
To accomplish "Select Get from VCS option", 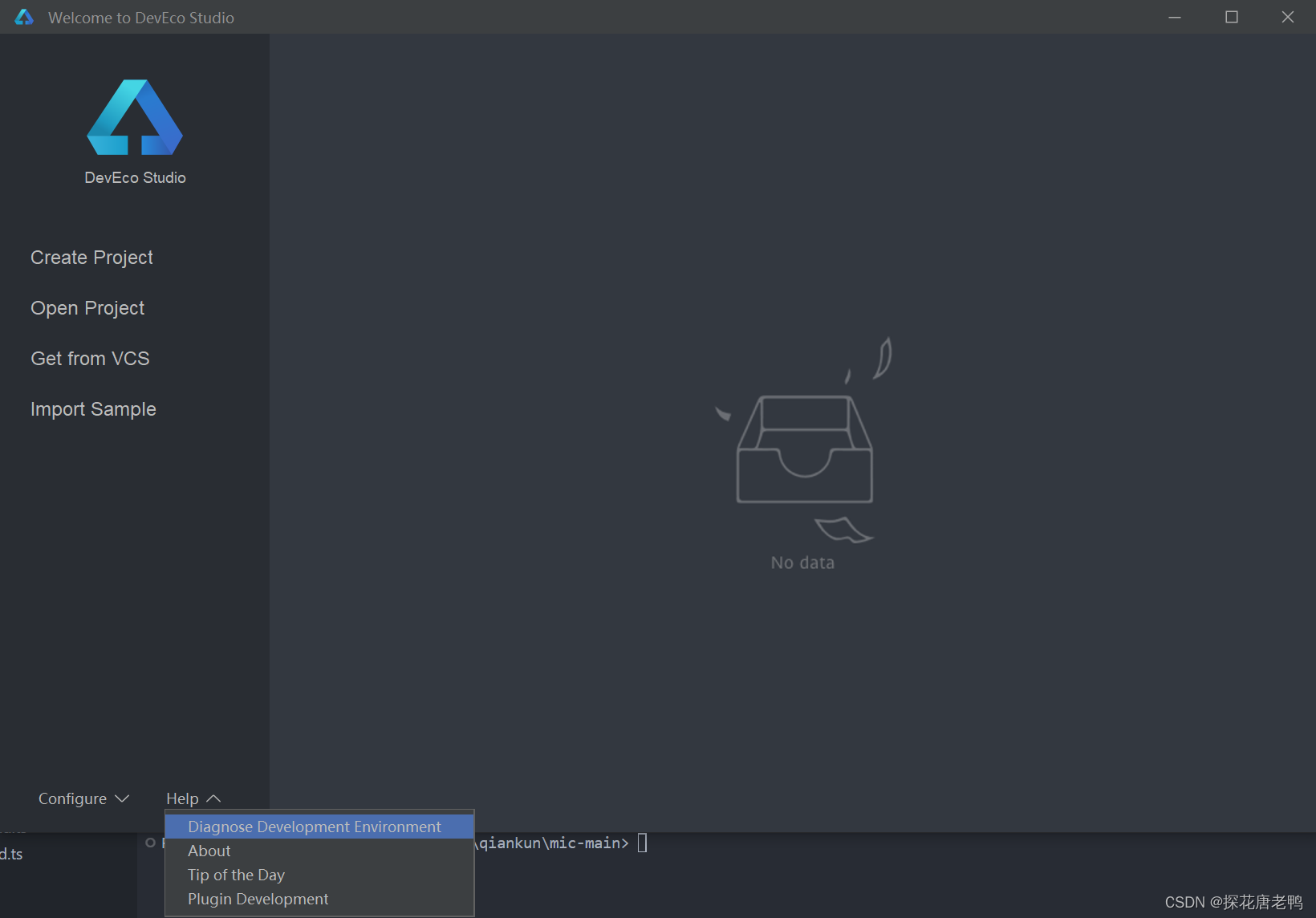I will (90, 359).
